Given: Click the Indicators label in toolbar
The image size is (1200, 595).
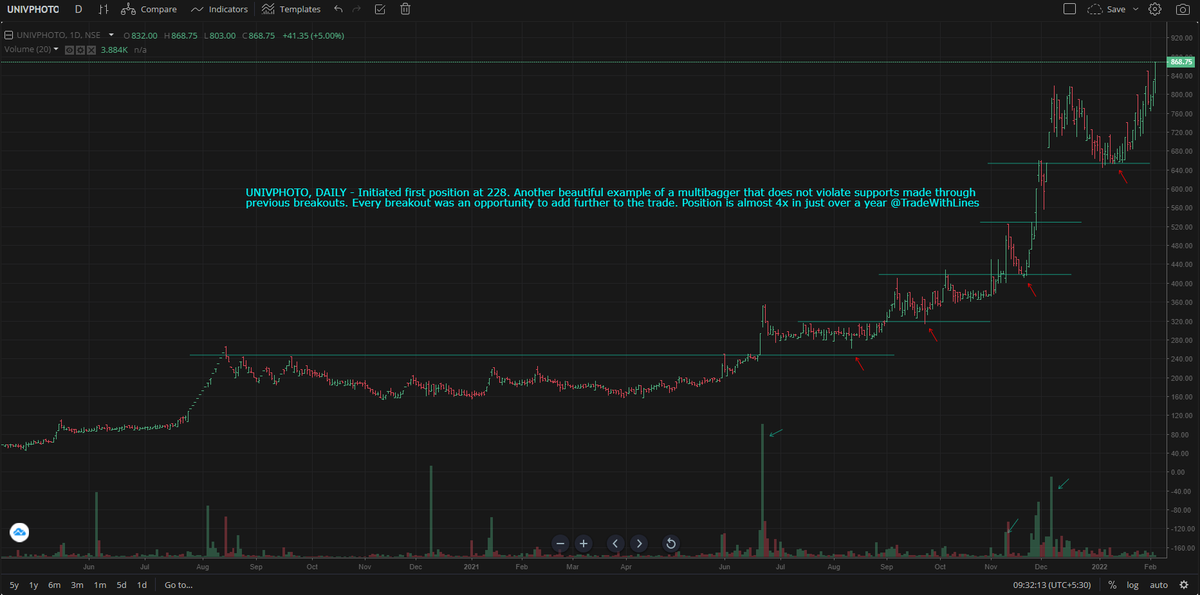Looking at the screenshot, I should [x=228, y=9].
